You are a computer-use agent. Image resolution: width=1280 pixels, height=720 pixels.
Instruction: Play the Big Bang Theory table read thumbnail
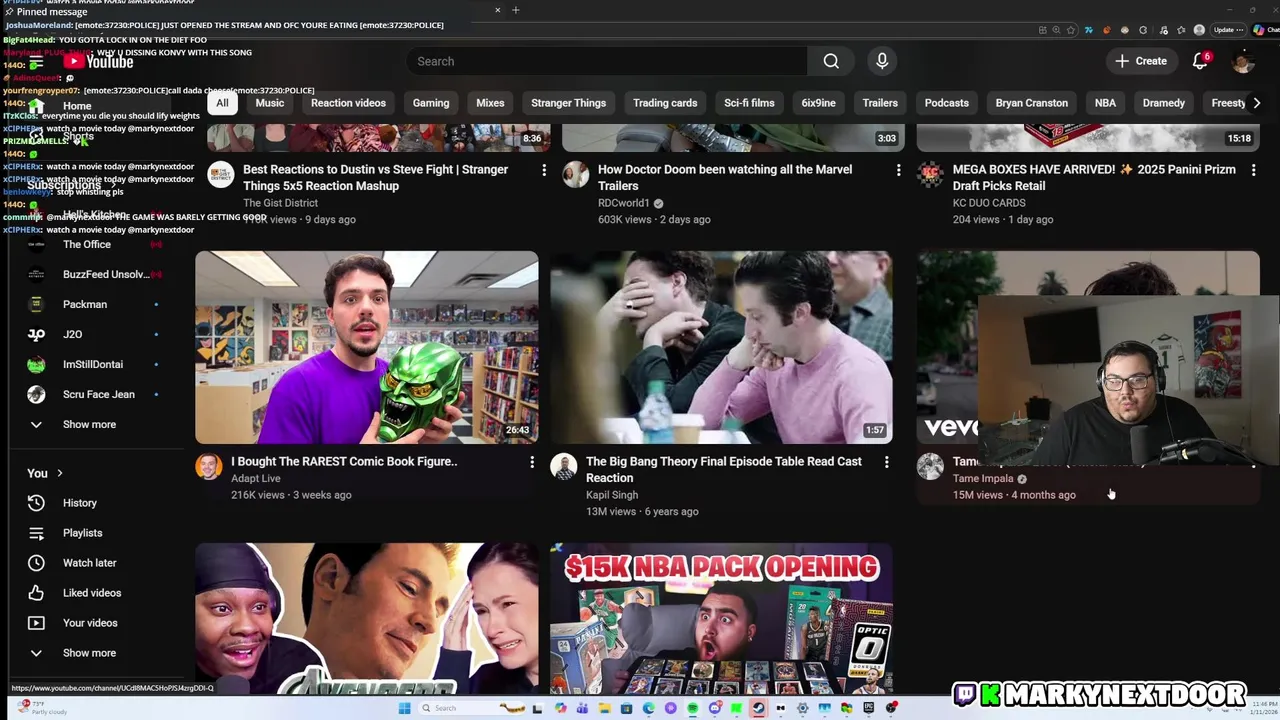[x=721, y=347]
